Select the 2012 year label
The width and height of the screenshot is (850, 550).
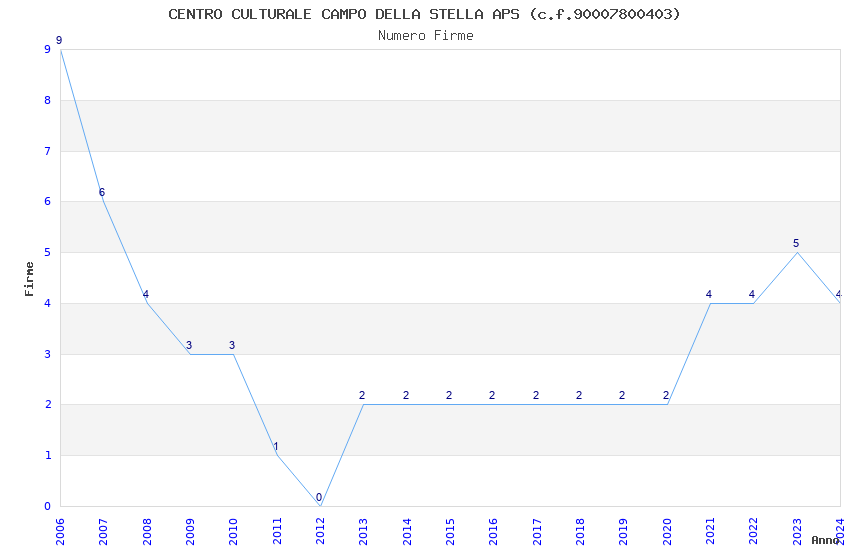coord(320,532)
